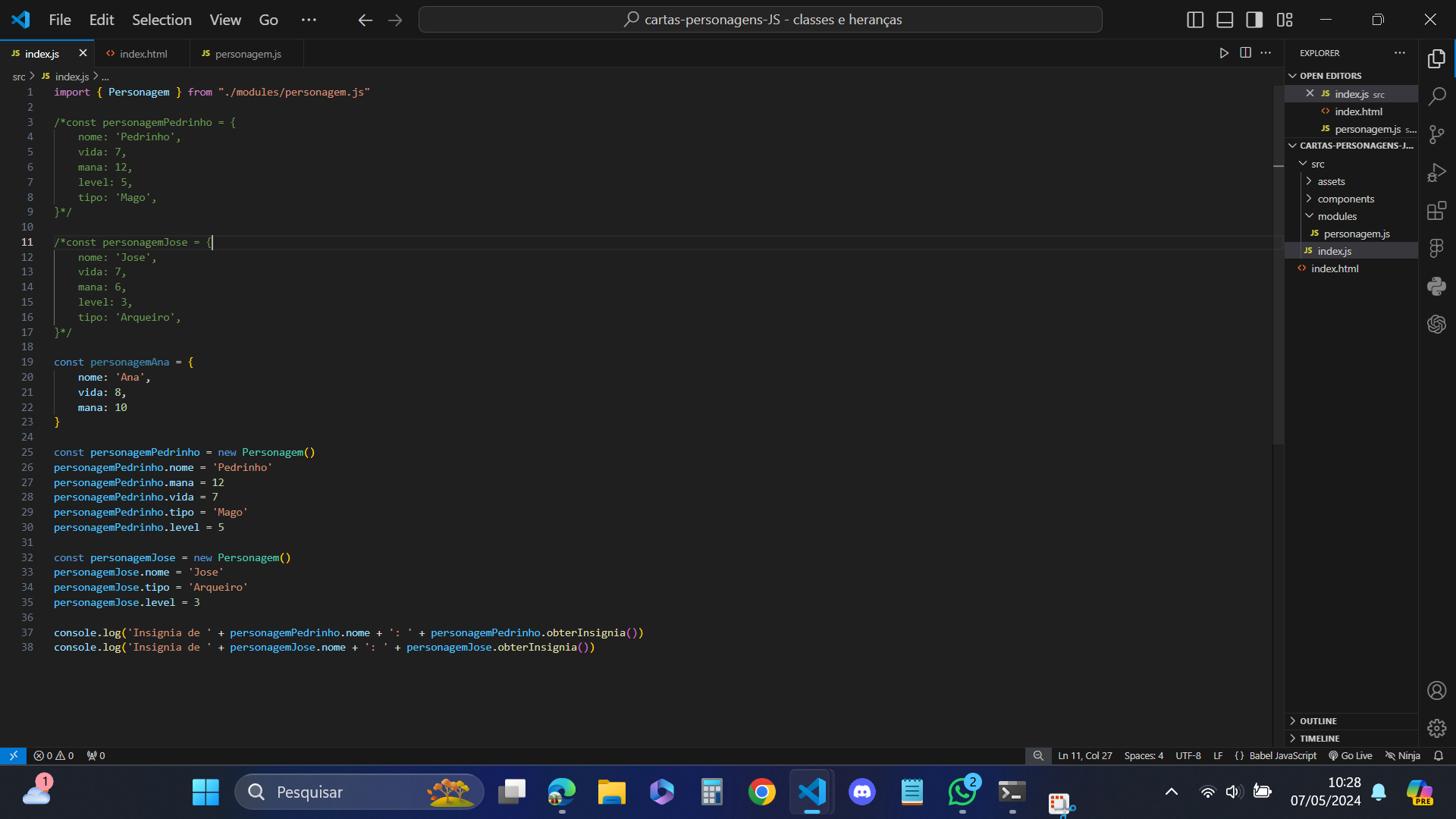Toggle the TIMELINE panel open

1320,738
